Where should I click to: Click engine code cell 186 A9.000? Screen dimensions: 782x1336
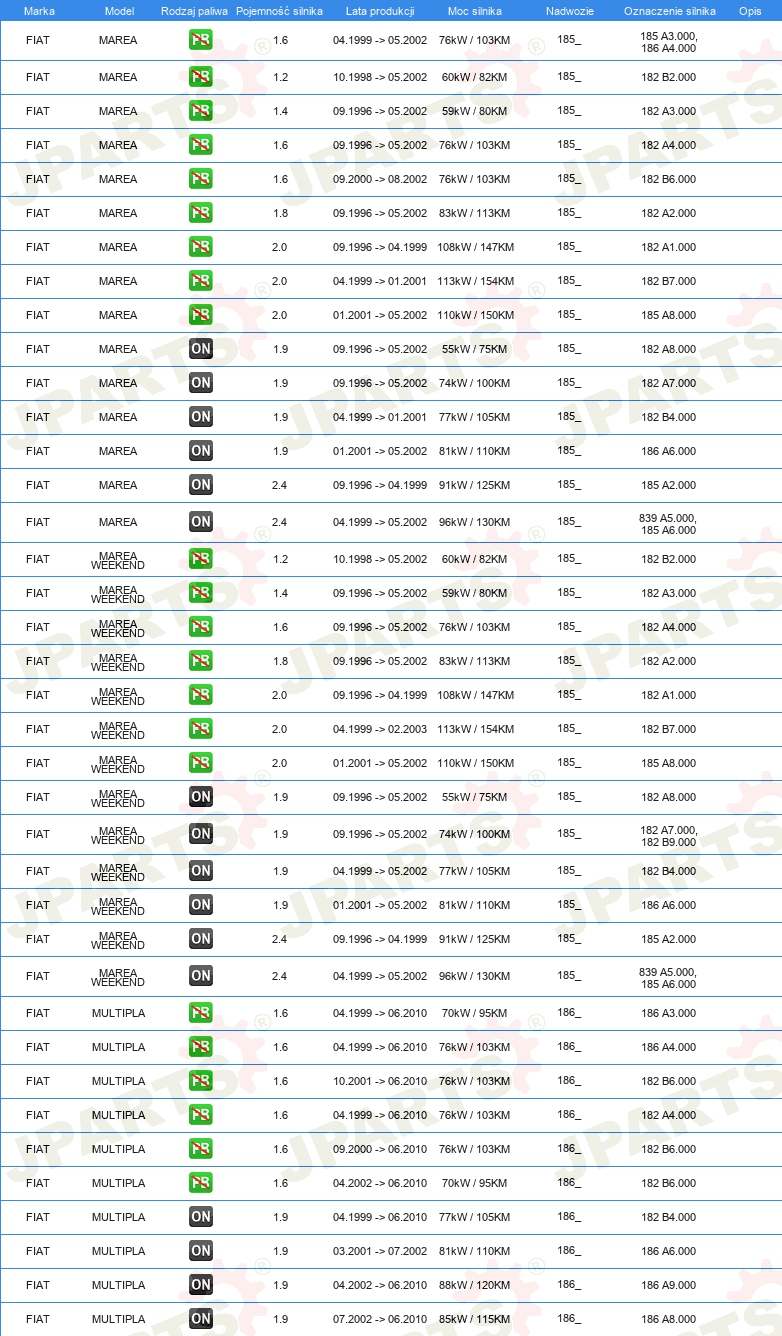click(669, 1285)
